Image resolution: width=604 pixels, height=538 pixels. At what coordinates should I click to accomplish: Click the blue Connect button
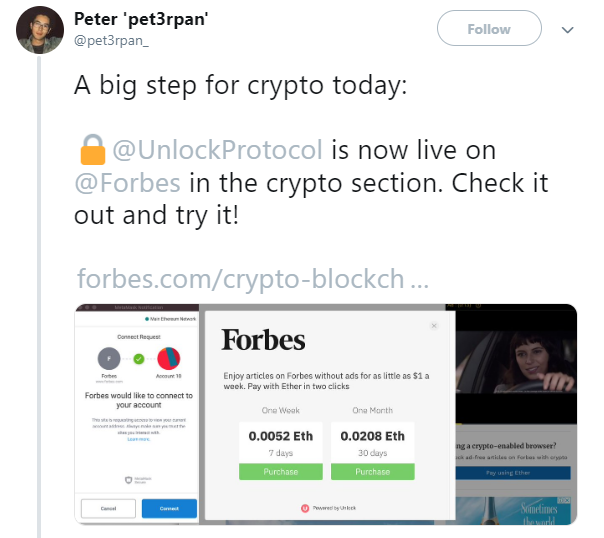coord(169,508)
